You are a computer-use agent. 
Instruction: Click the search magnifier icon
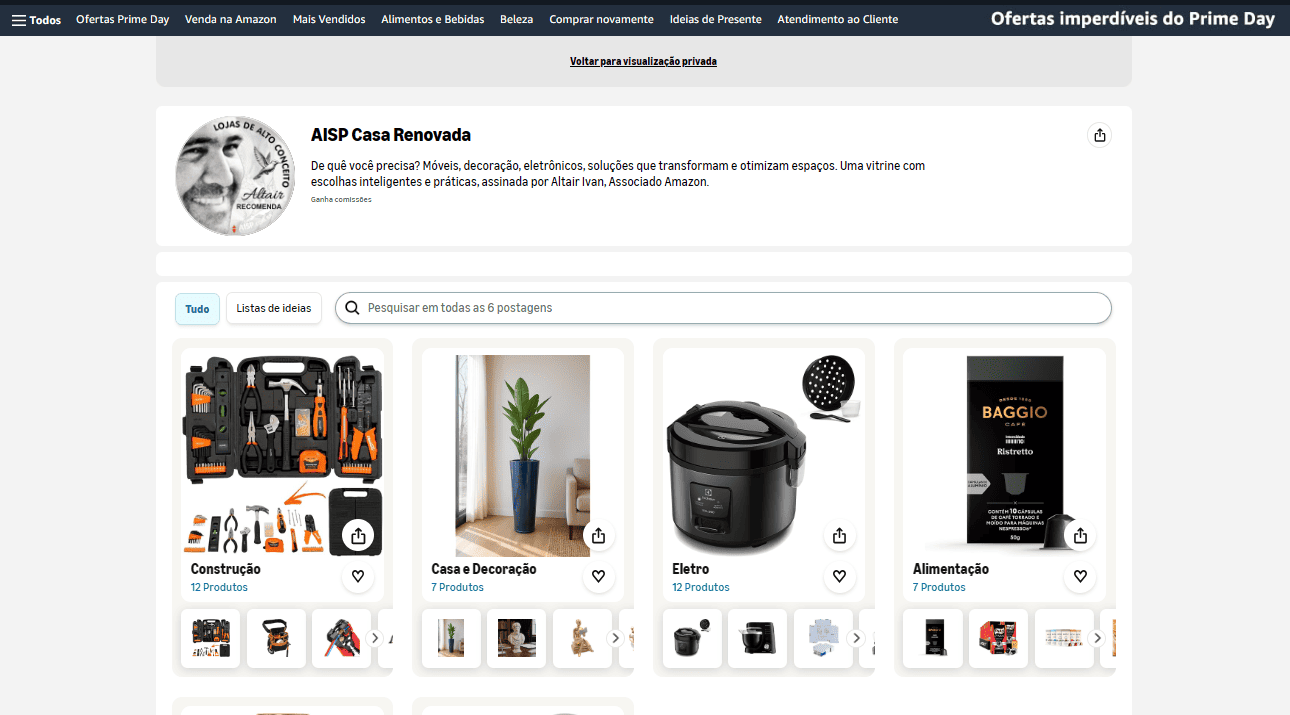(352, 308)
